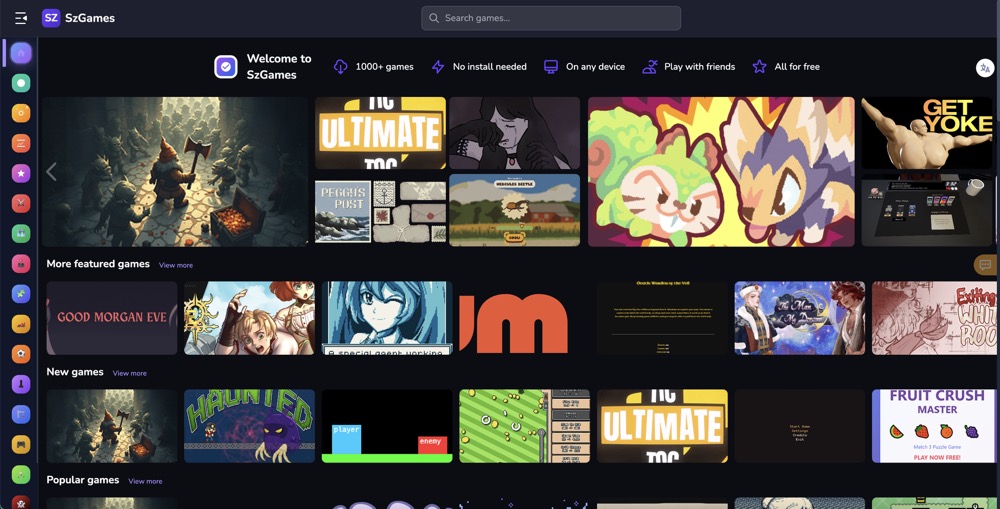Open the purple star category in sidebar
1000x509 pixels.
click(21, 174)
